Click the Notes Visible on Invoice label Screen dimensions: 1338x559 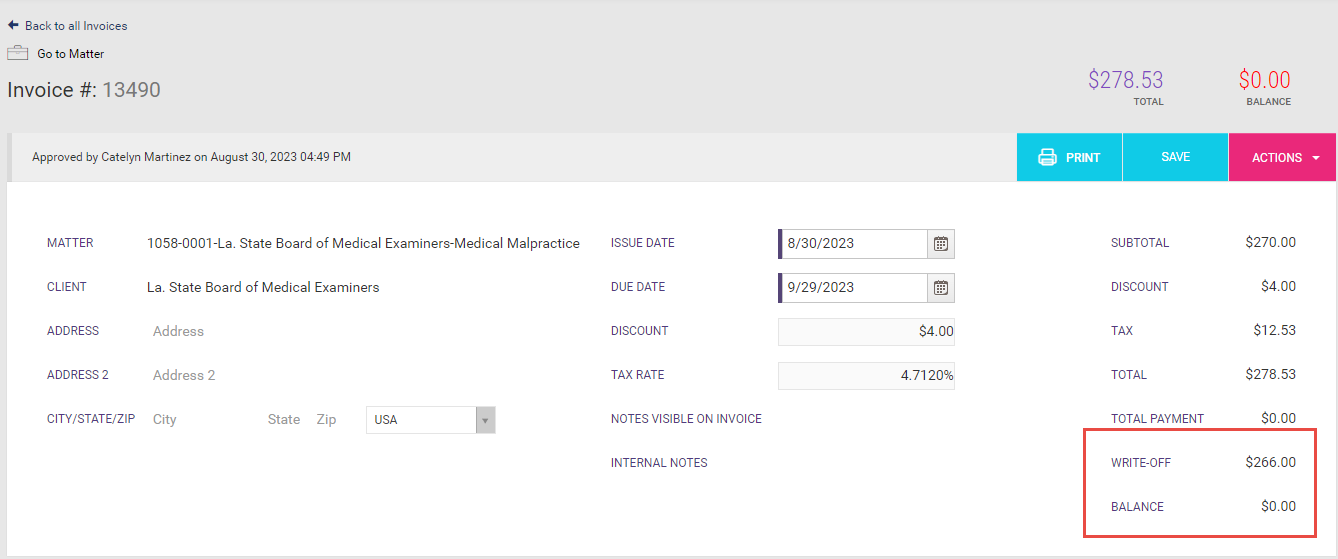point(686,419)
